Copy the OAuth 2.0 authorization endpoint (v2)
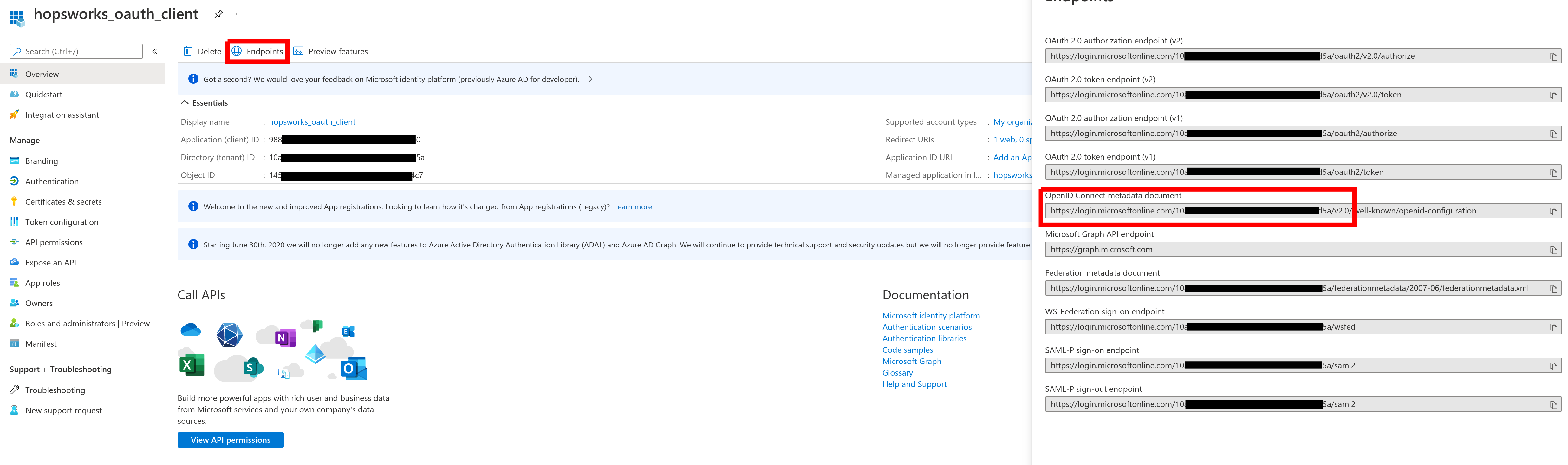This screenshot has width=1568, height=465. [x=1553, y=56]
